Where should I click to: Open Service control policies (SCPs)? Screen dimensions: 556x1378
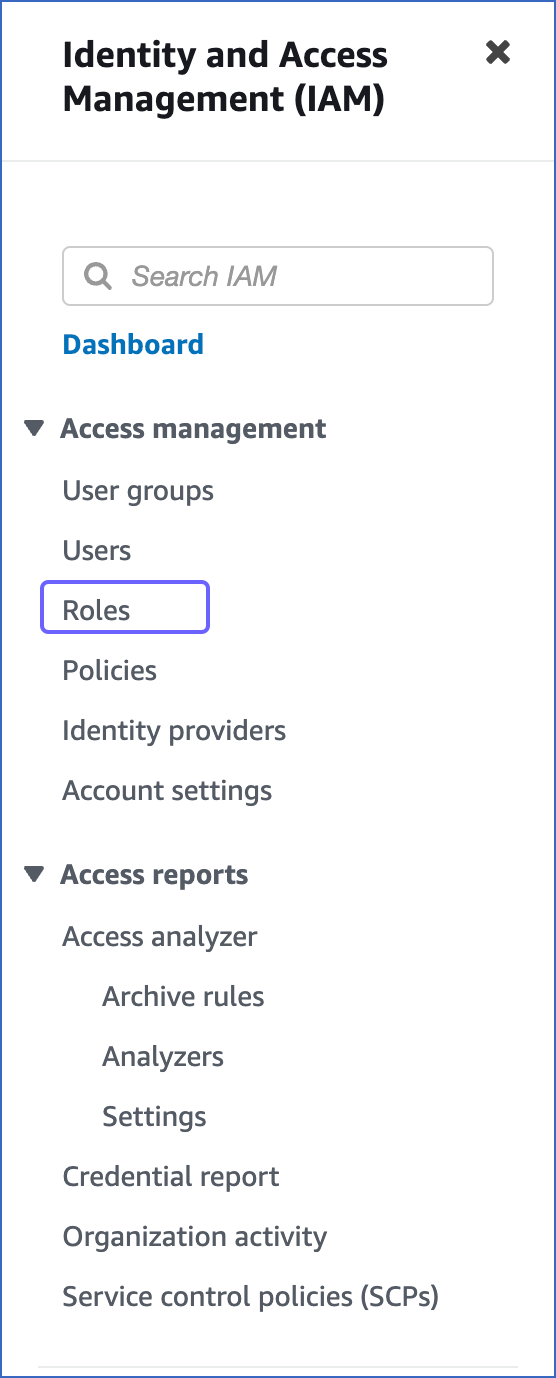coord(251,1297)
